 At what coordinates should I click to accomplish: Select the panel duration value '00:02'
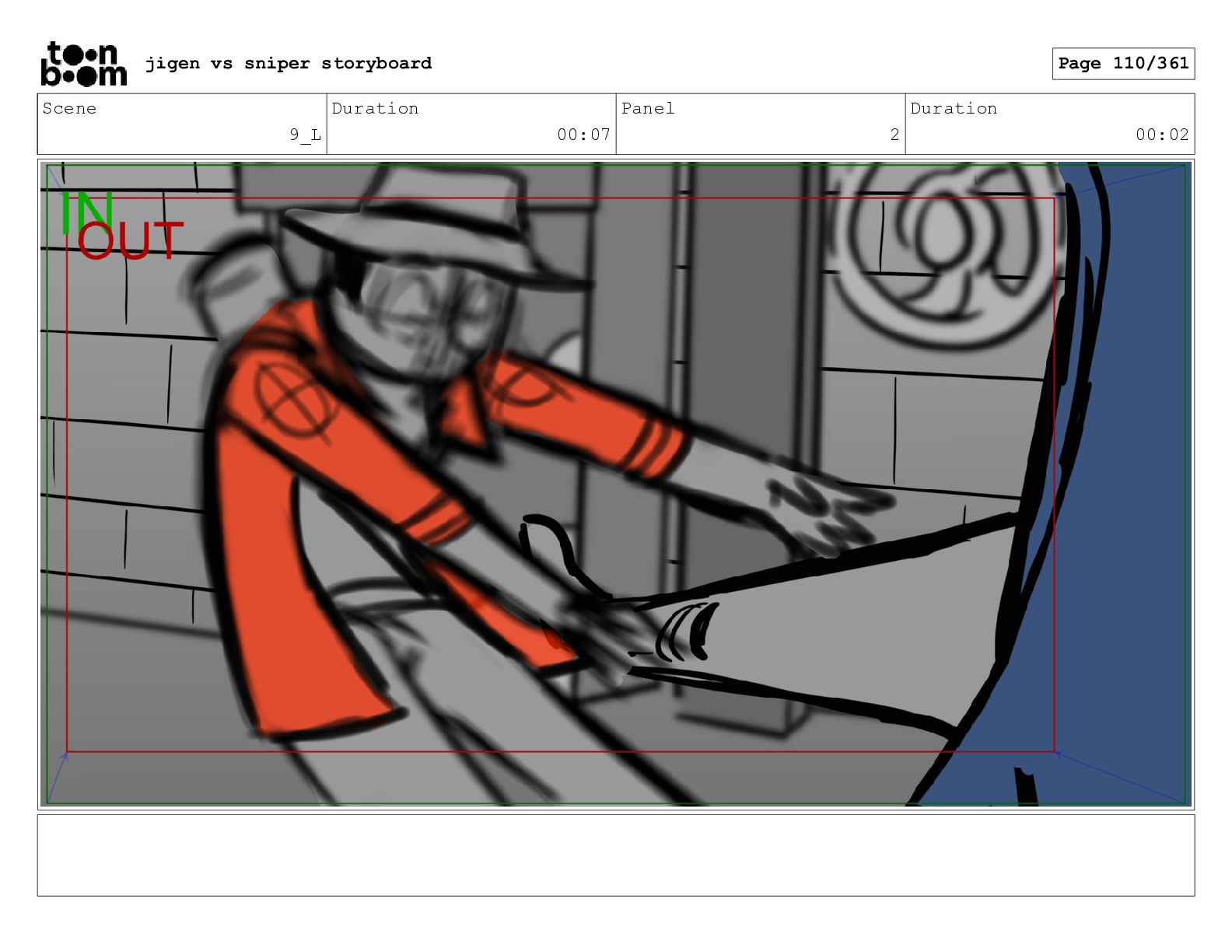[x=1163, y=135]
